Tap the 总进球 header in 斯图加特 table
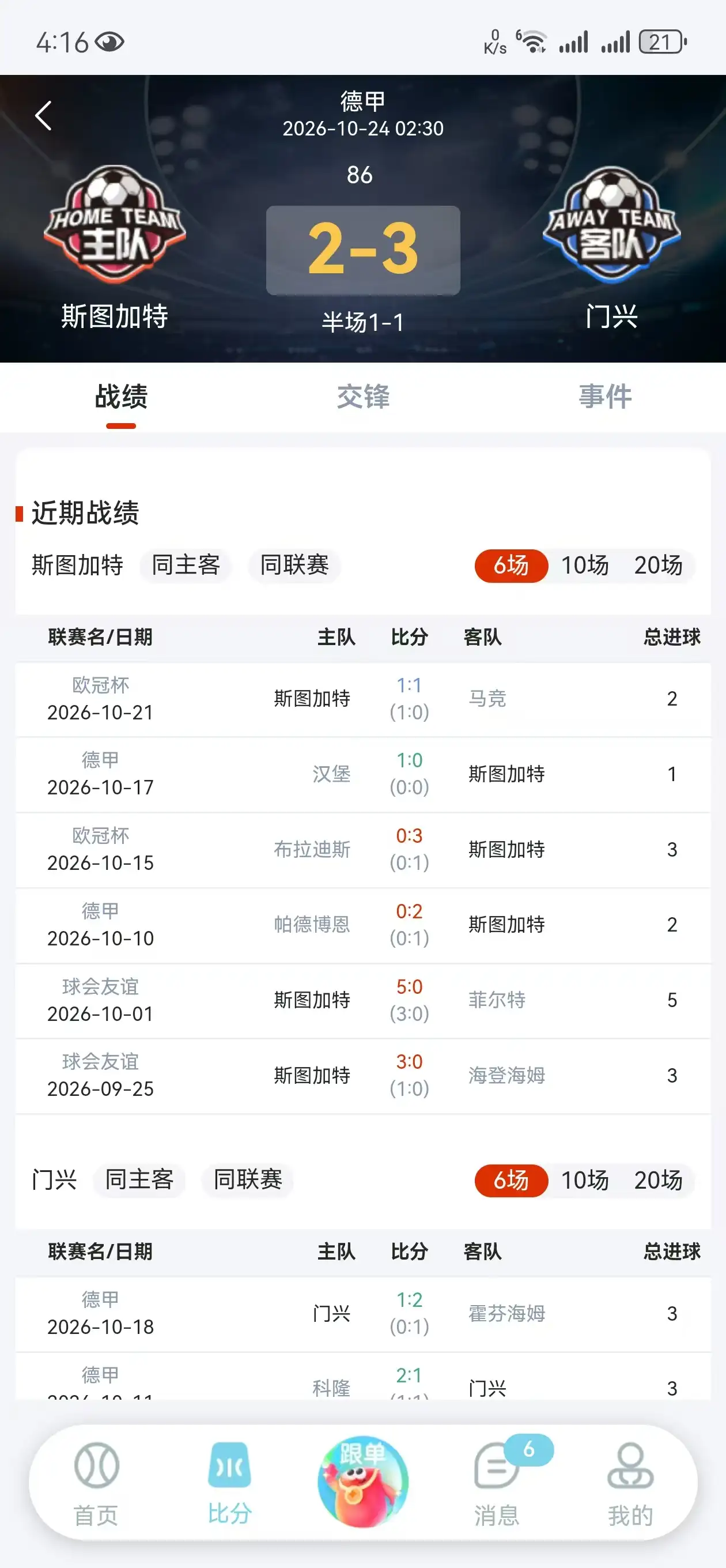This screenshot has width=726, height=1568. [x=672, y=638]
